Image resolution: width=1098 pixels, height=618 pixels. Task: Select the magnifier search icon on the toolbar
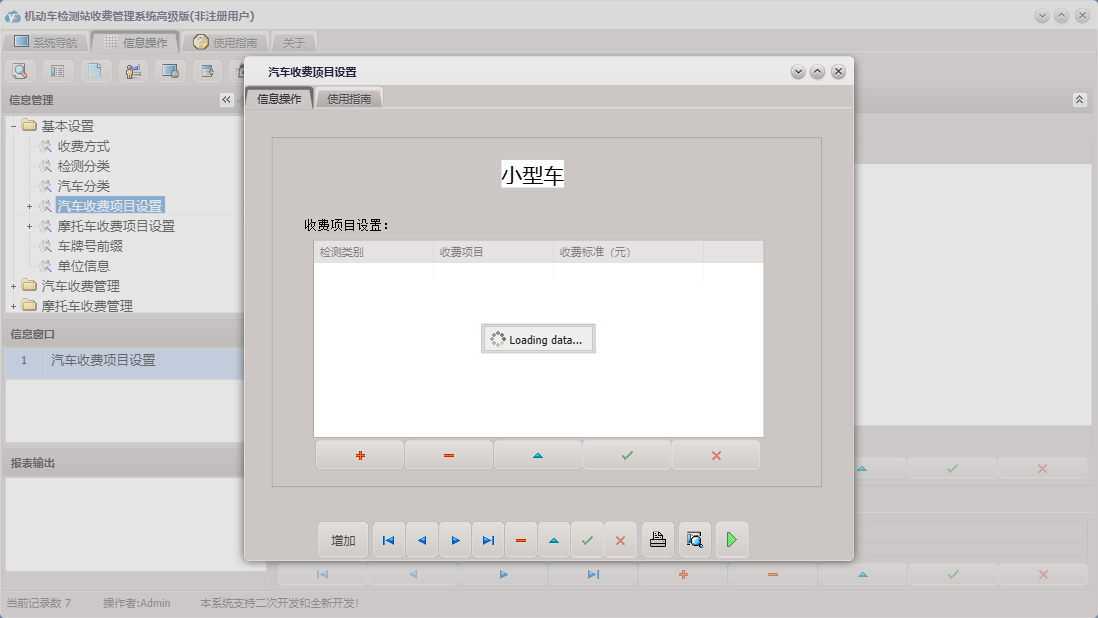(x=20, y=70)
